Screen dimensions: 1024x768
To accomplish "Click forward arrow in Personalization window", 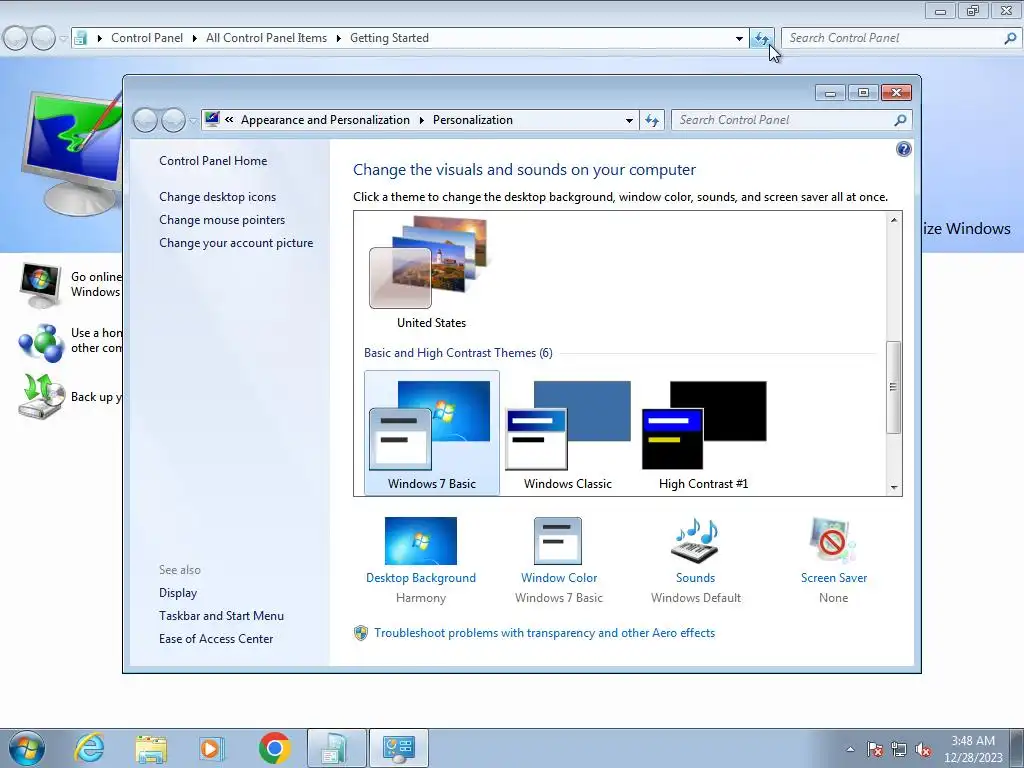I will click(173, 120).
